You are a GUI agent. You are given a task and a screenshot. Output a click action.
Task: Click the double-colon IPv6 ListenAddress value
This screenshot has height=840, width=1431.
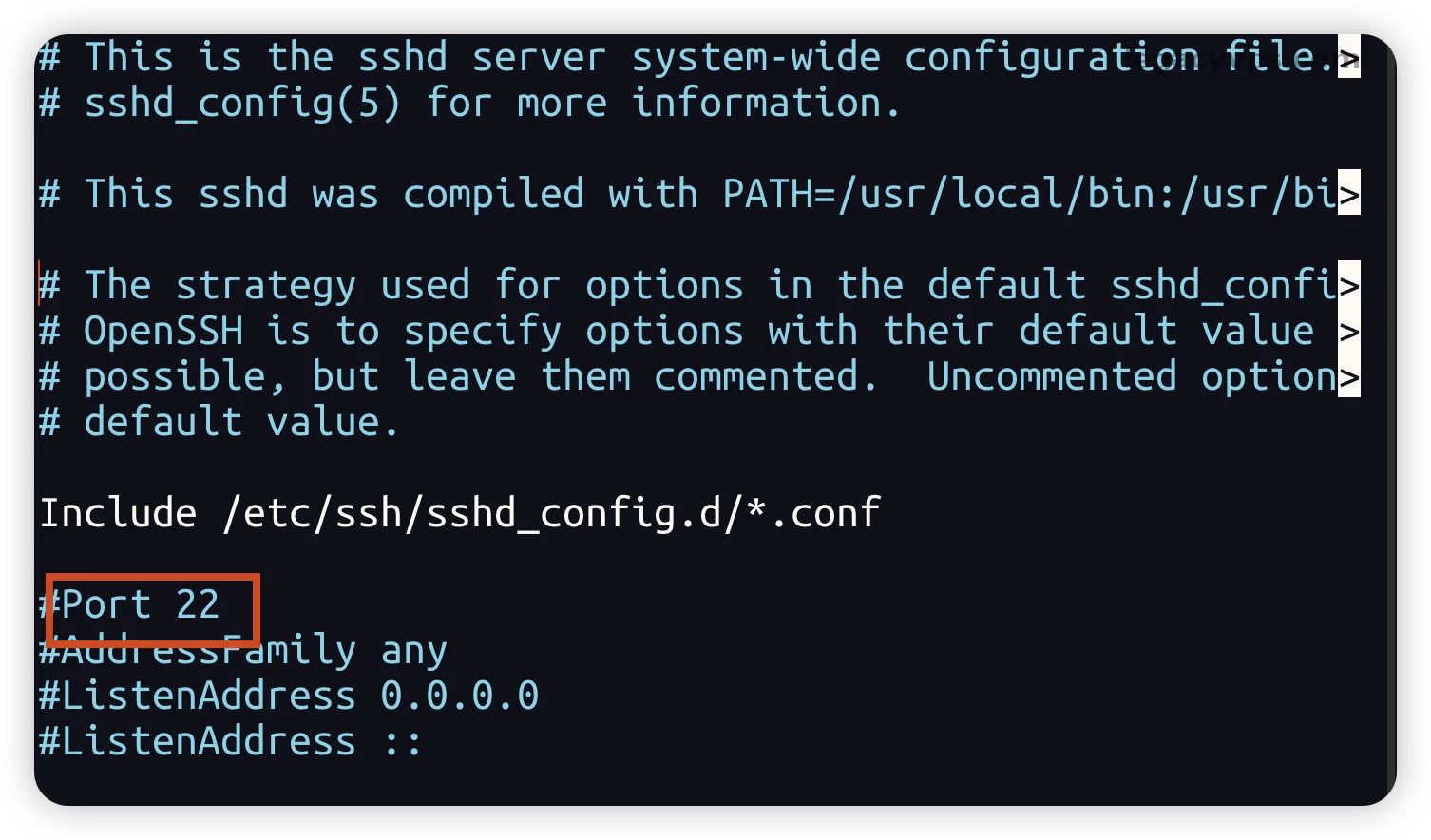403,742
